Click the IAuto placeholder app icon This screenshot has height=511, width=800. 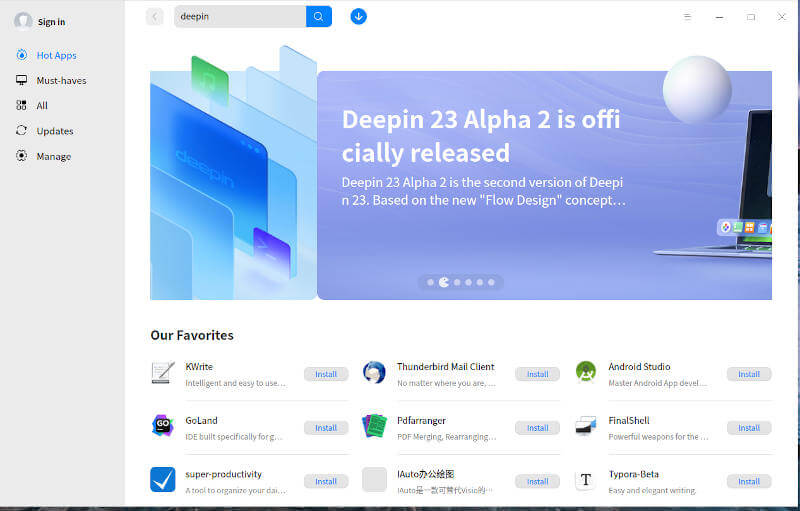[x=374, y=479]
